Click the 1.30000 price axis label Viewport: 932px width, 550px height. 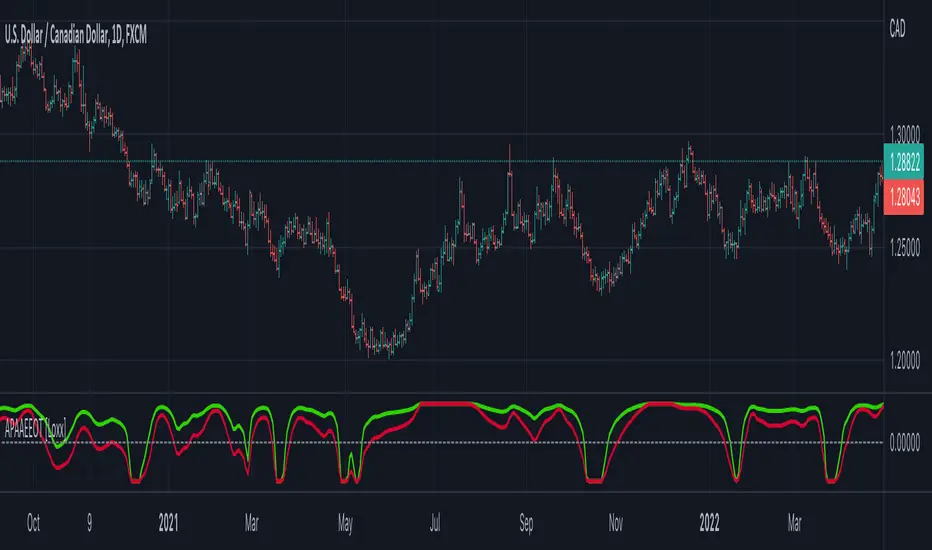(x=905, y=134)
